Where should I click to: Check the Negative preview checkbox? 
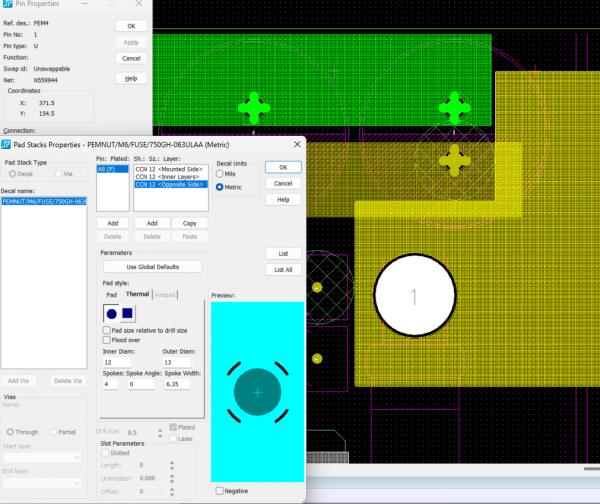(220, 491)
